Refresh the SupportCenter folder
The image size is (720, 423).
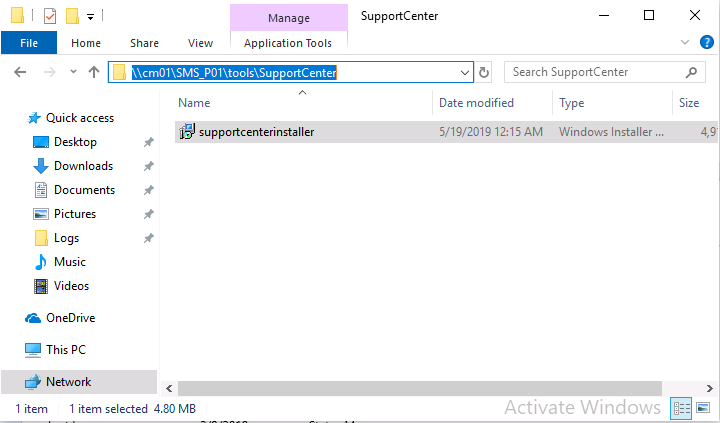[x=484, y=73]
